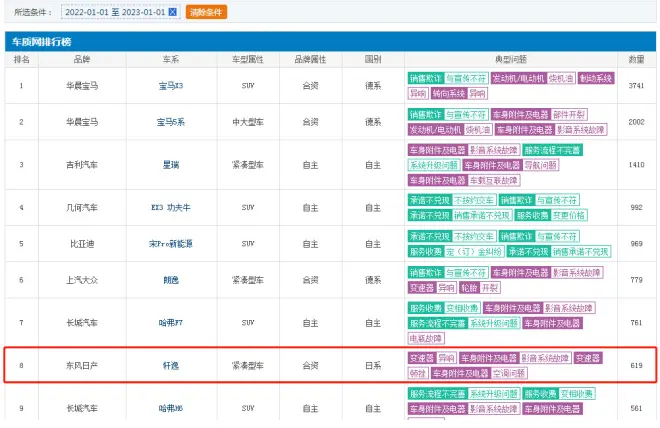Select 中大型车 in the 宝马5系 row
Viewport: 660px width, 428px height.
pyautogui.click(x=248, y=122)
